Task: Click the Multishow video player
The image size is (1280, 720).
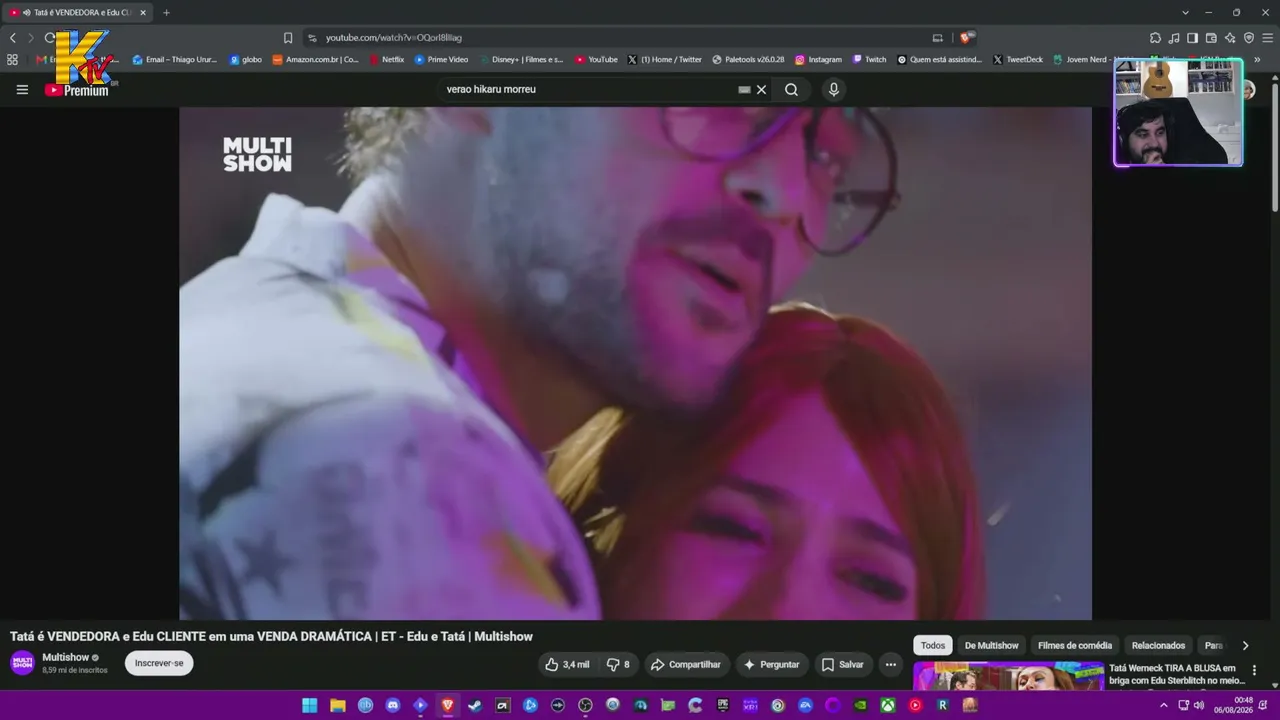Action: 635,363
